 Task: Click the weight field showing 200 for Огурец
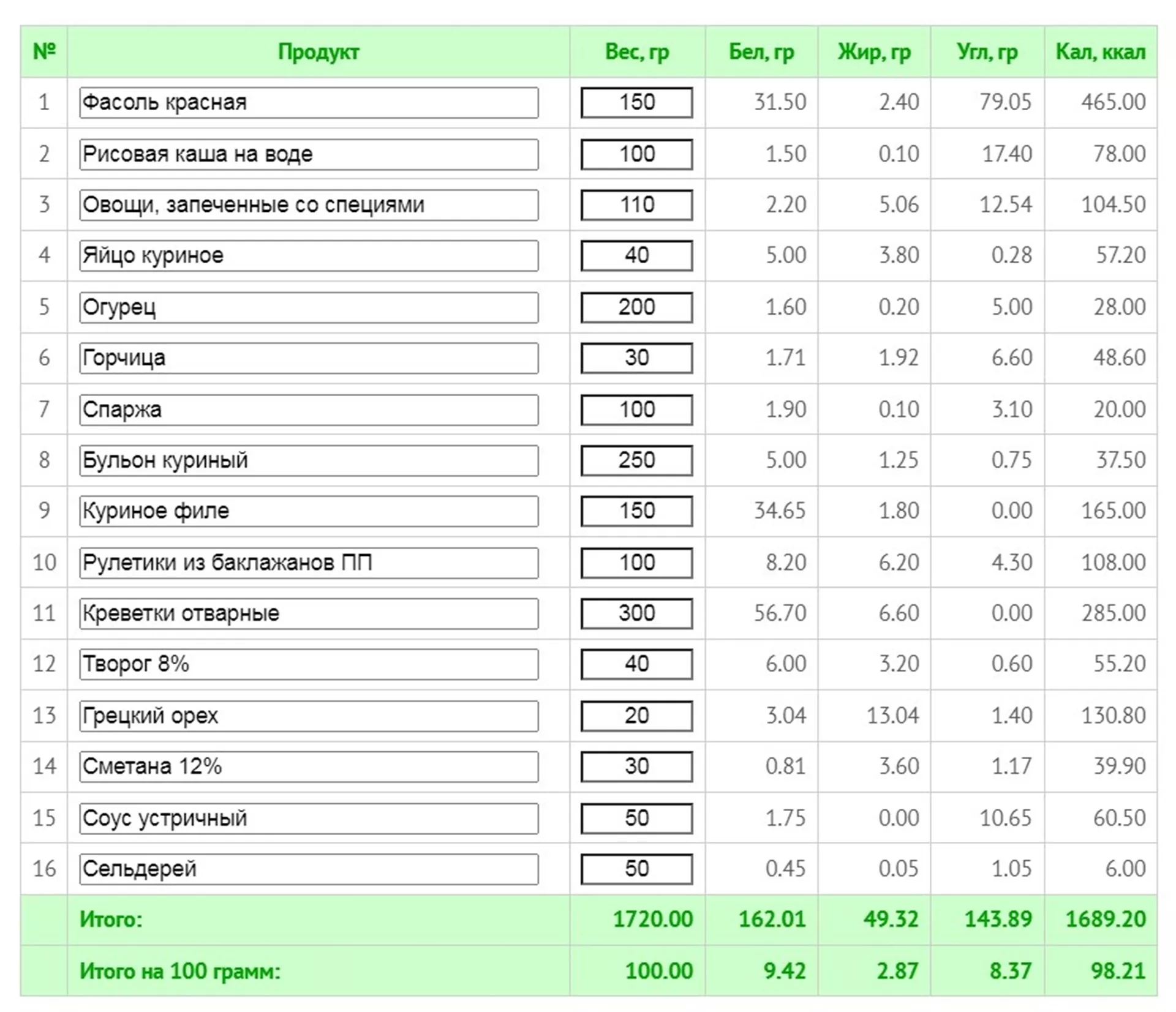pyautogui.click(x=636, y=307)
